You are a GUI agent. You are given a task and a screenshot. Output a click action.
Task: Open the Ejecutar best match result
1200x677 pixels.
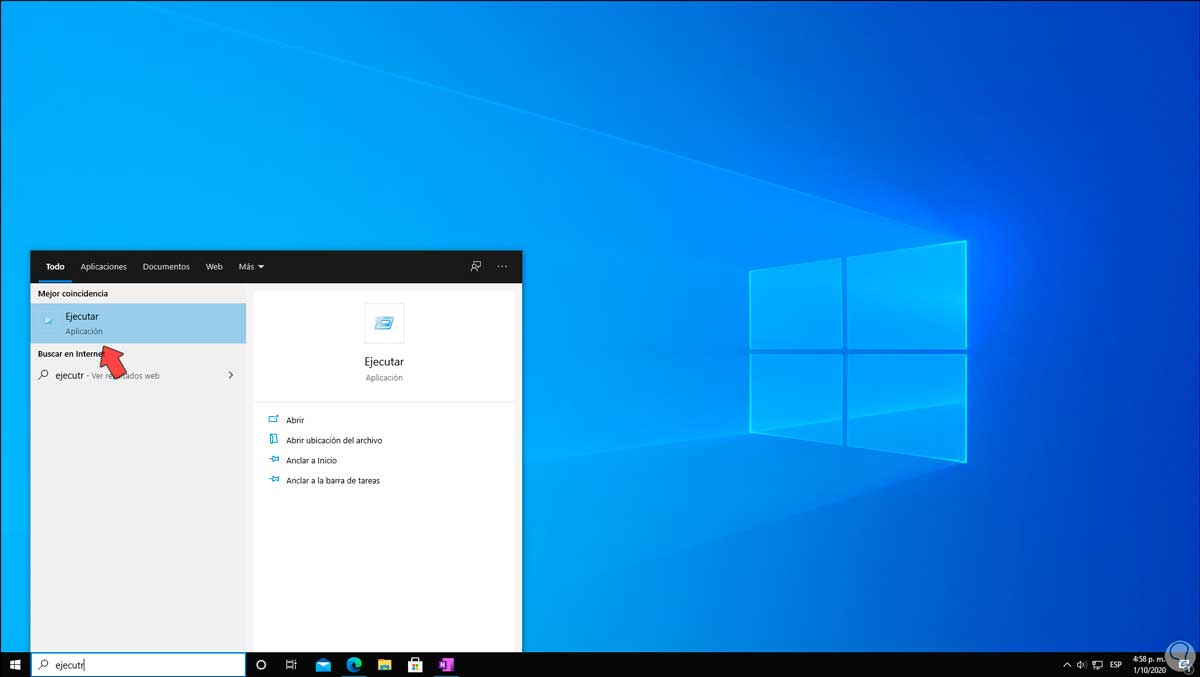point(139,323)
